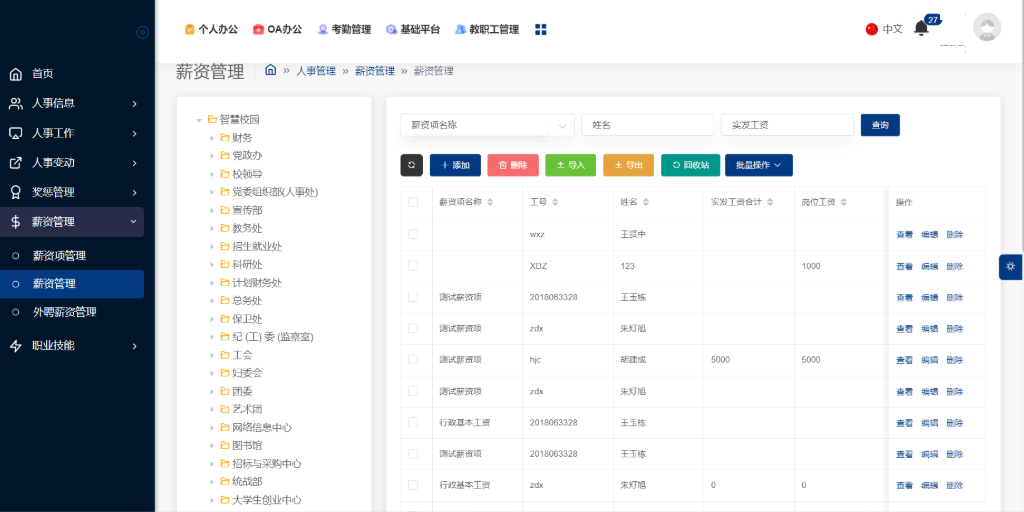Expand the 党政办 tree node arrow
The height and width of the screenshot is (512, 1024).
[x=212, y=156]
